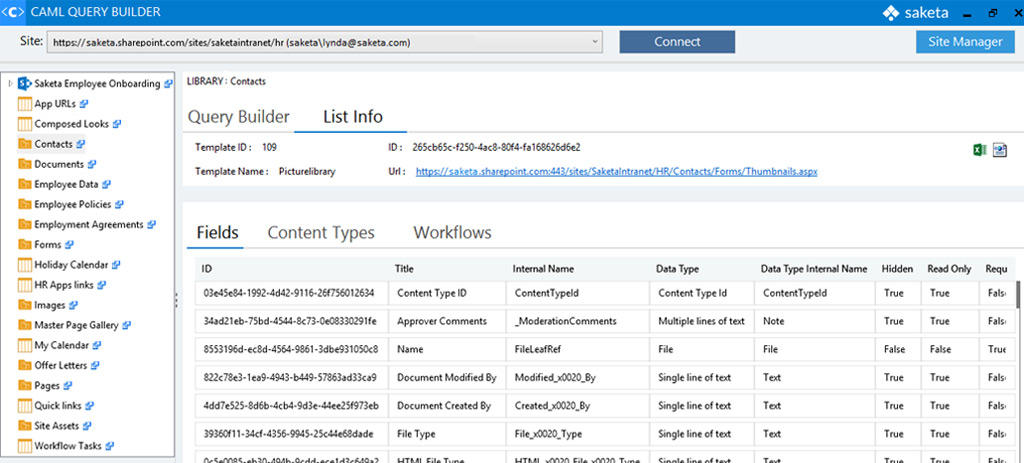Open link icon beside Master Page Gallery
Image resolution: width=1024 pixels, height=463 pixels.
127,325
